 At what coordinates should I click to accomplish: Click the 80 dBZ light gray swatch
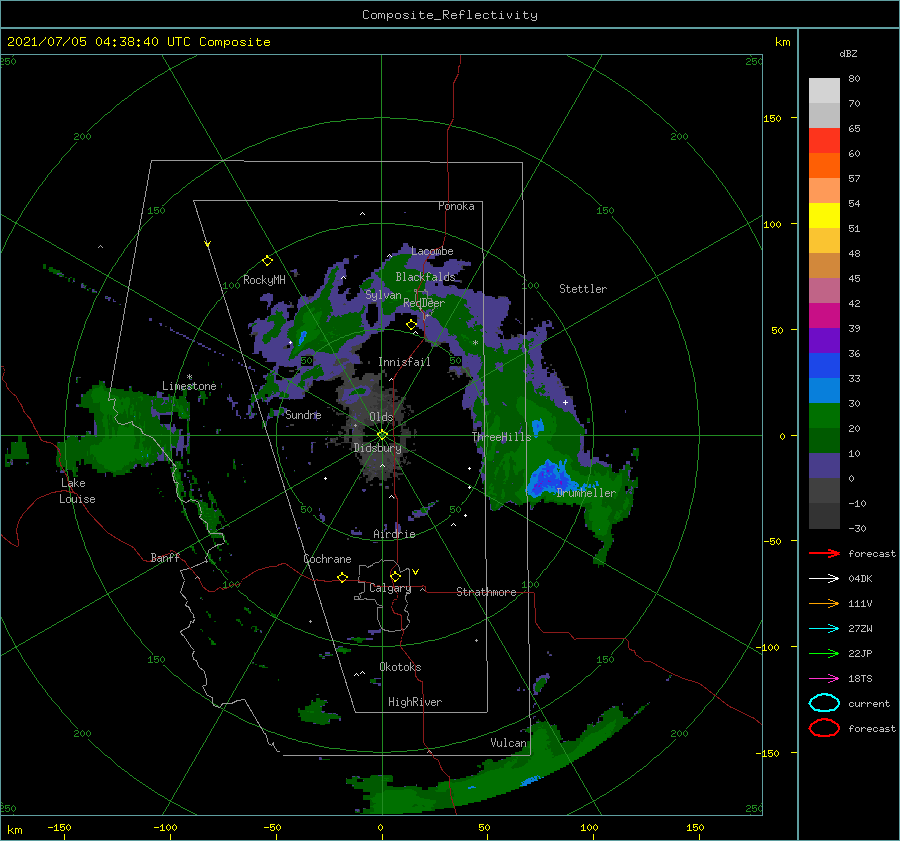click(x=824, y=90)
